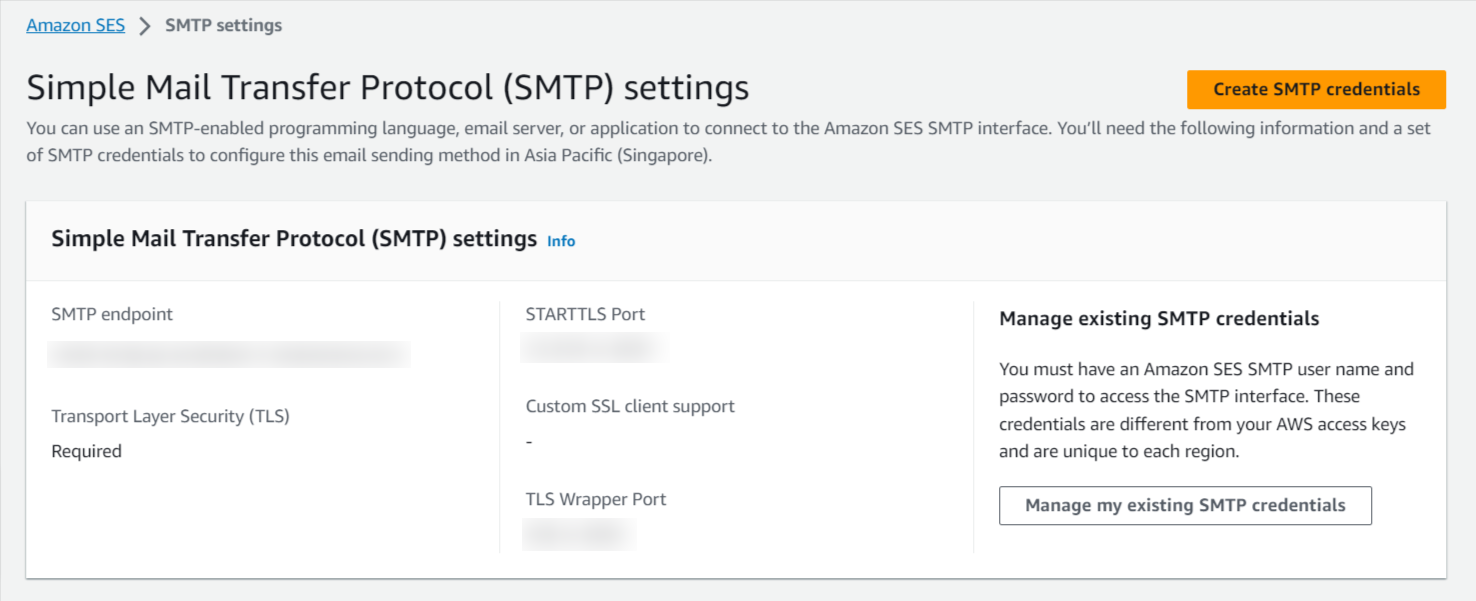Click the SMTP settings panel header title
Screen dimensions: 1476x601
[x=294, y=239]
